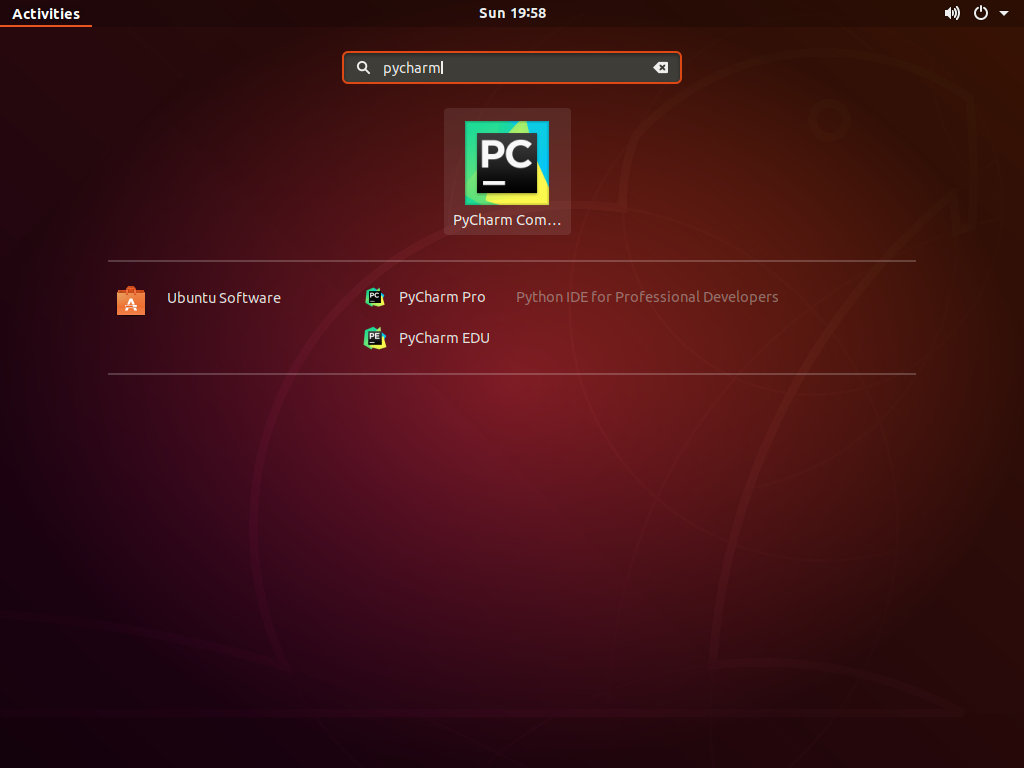This screenshot has width=1024, height=768.
Task: Open the volume indicator in top bar
Action: tap(952, 13)
